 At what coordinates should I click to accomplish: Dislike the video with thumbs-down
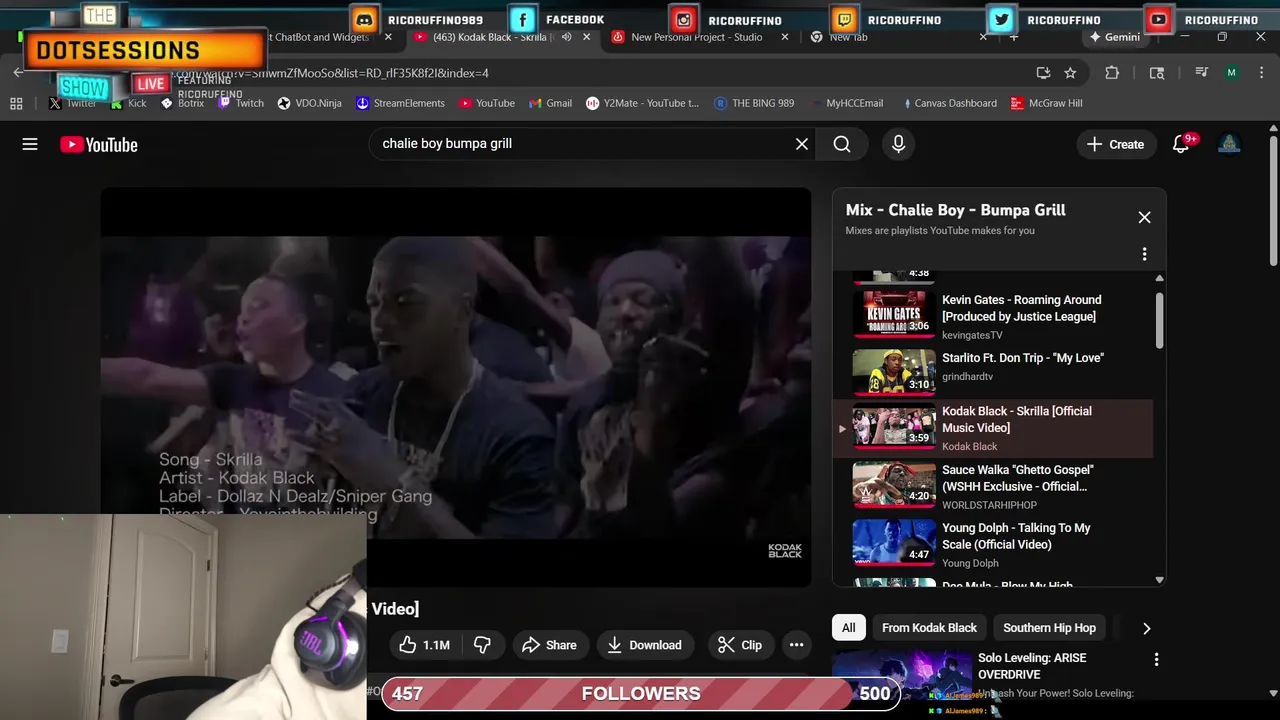pyautogui.click(x=482, y=645)
